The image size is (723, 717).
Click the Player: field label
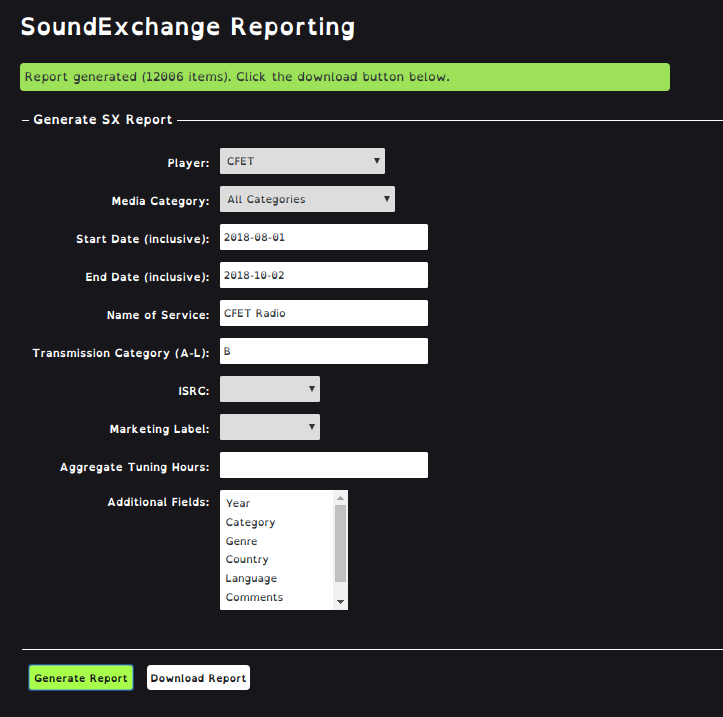tap(188, 163)
